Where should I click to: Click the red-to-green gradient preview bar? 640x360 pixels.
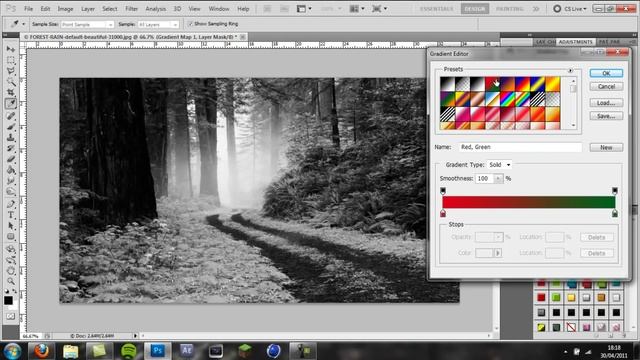coord(529,202)
